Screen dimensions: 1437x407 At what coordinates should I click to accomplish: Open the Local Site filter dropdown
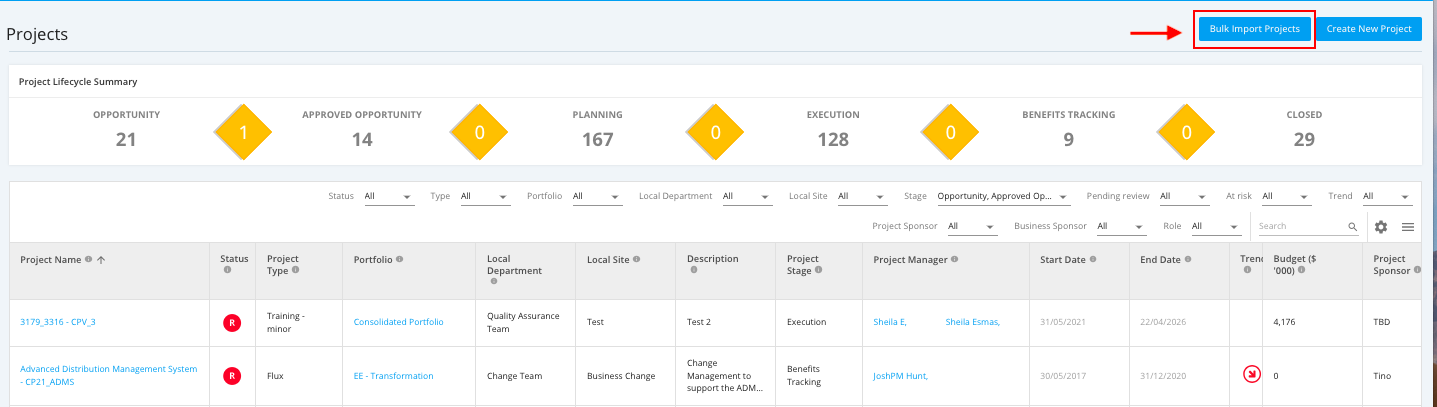[862, 196]
